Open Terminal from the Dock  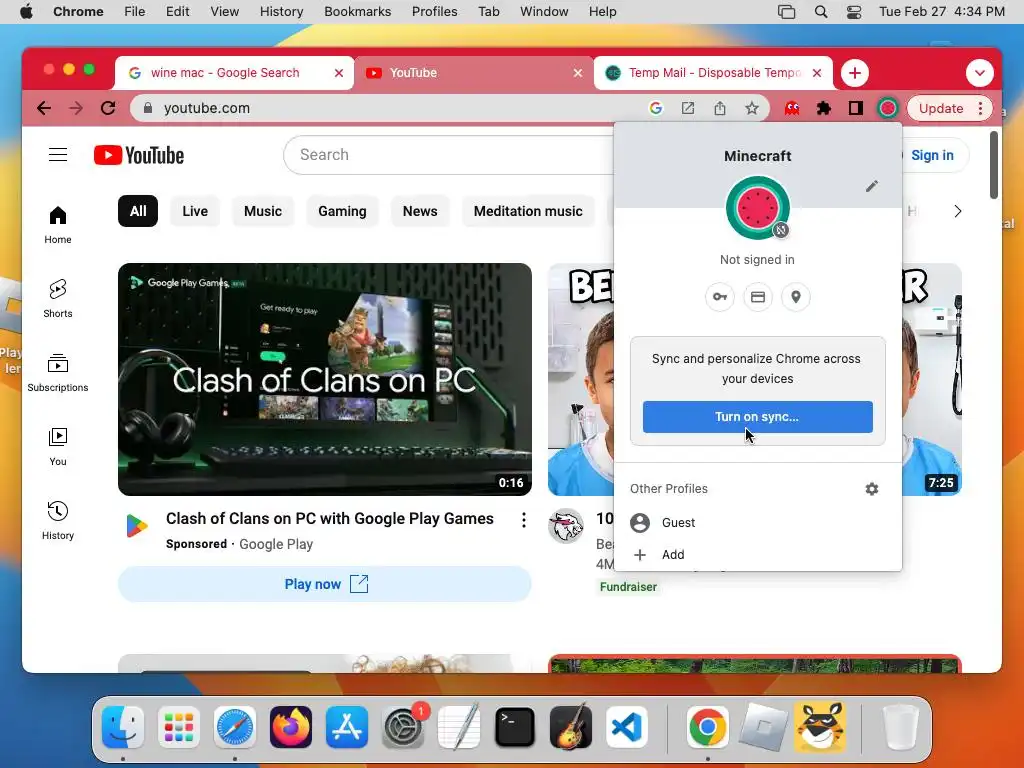click(515, 726)
